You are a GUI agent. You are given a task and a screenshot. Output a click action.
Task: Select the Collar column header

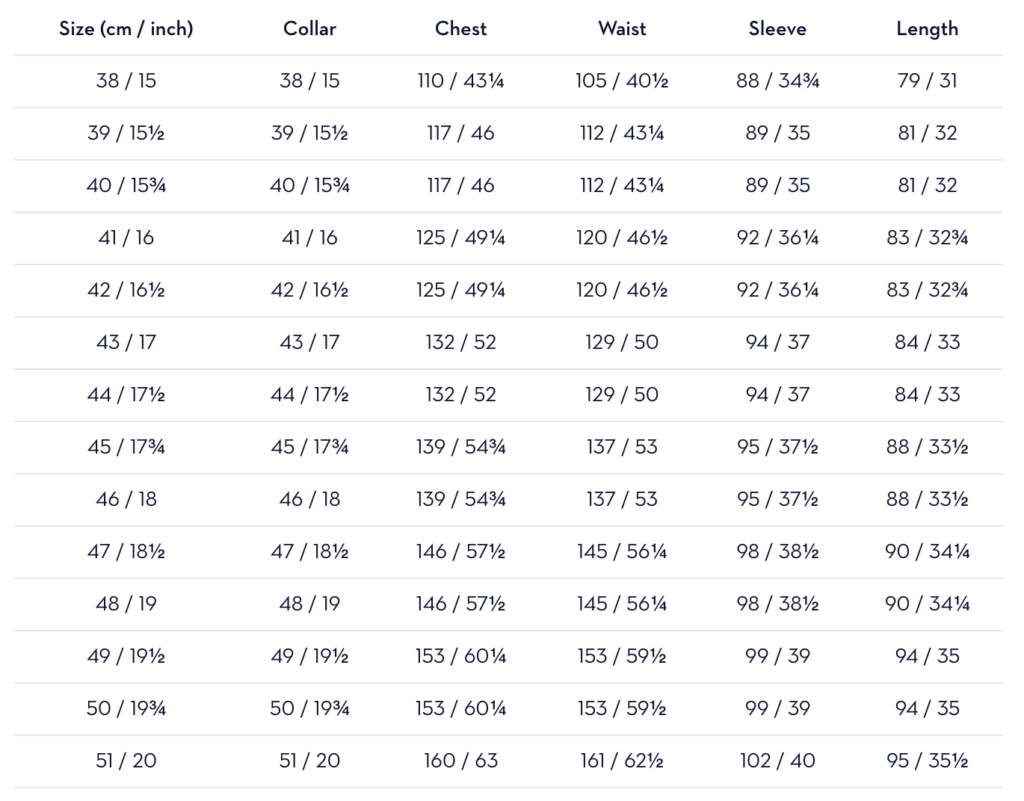[309, 29]
